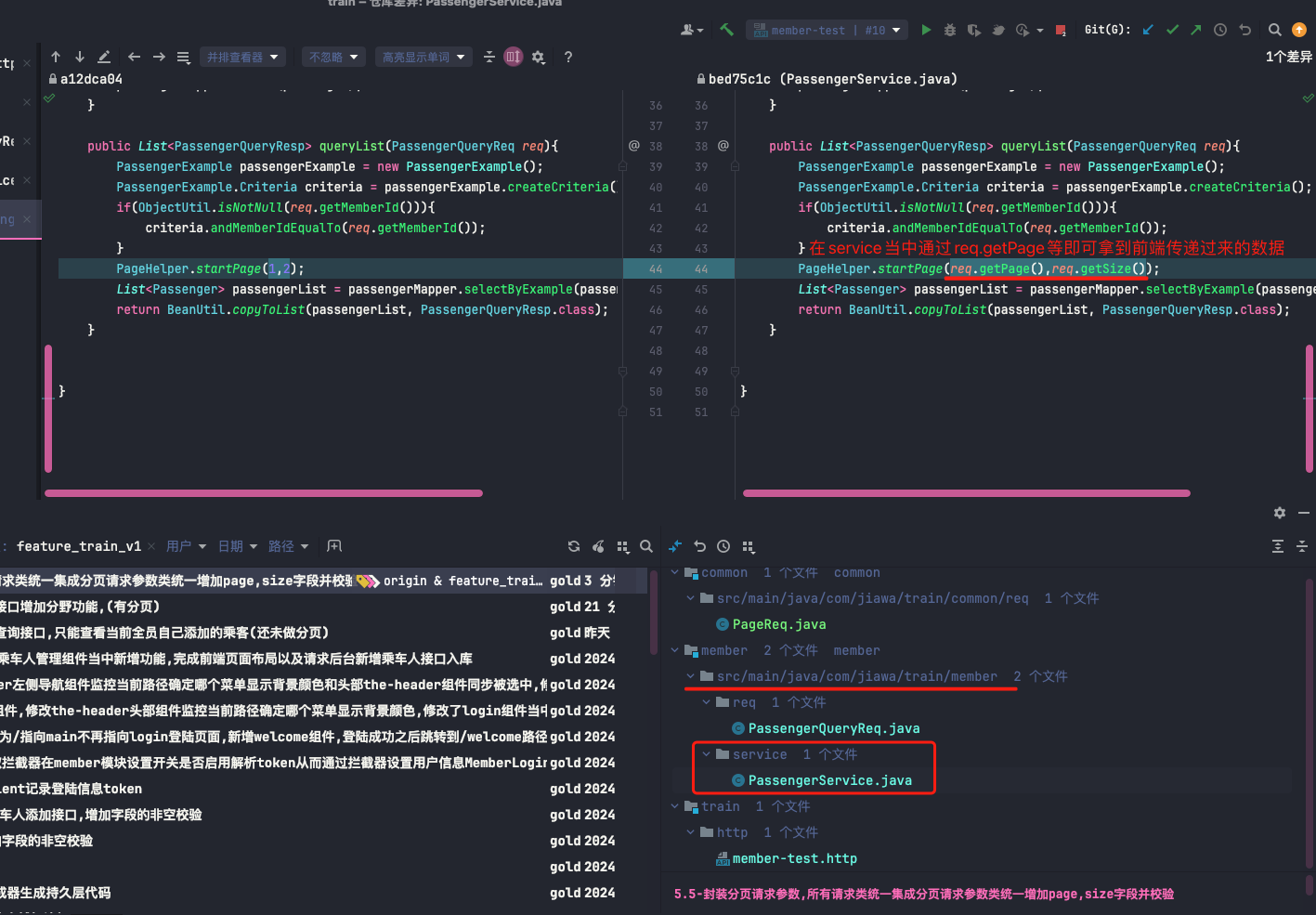This screenshot has height=915, width=1316.
Task: Find in Git log magnifier
Action: [x=646, y=546]
